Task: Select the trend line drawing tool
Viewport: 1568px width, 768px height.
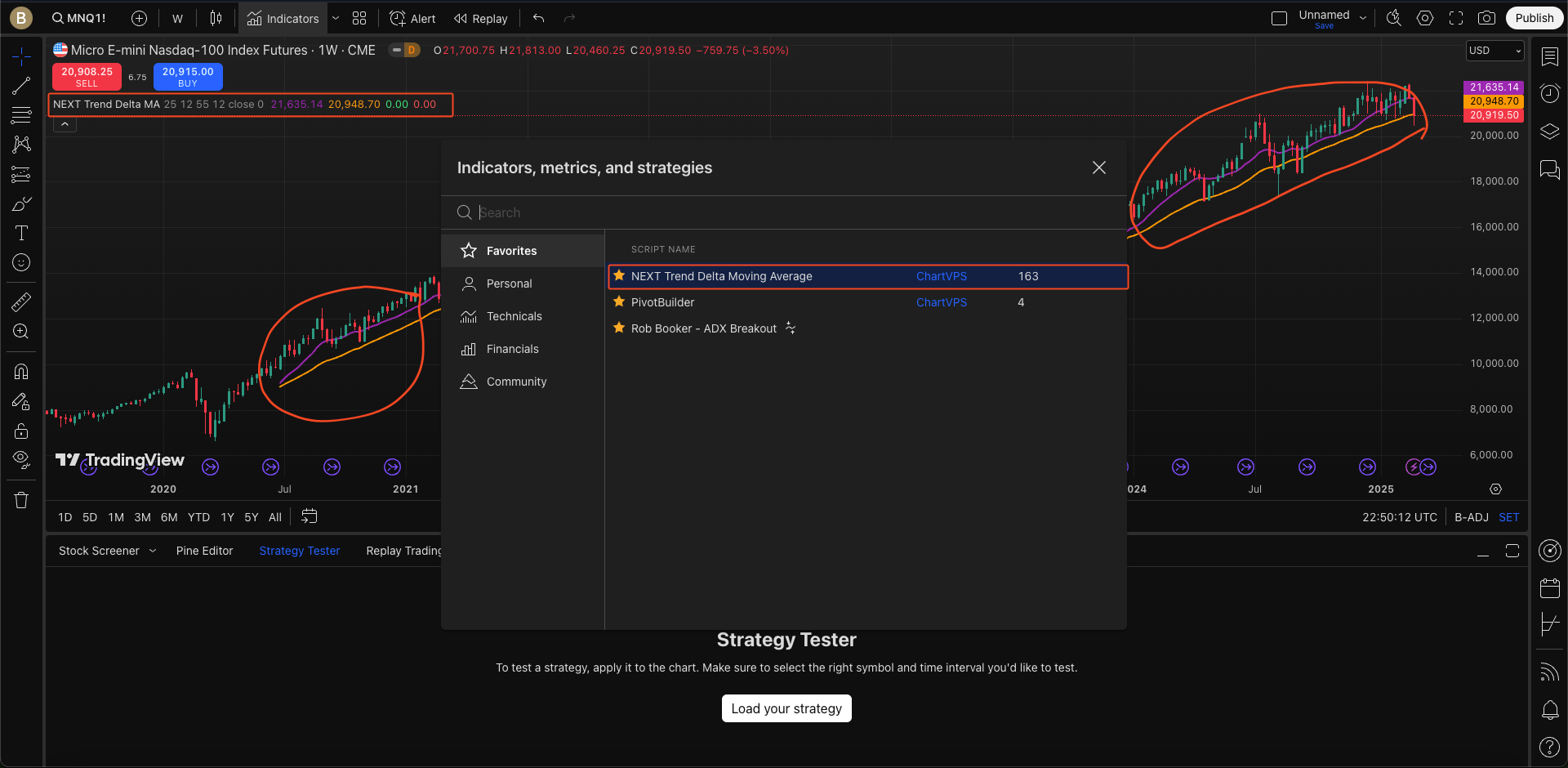Action: [21, 86]
